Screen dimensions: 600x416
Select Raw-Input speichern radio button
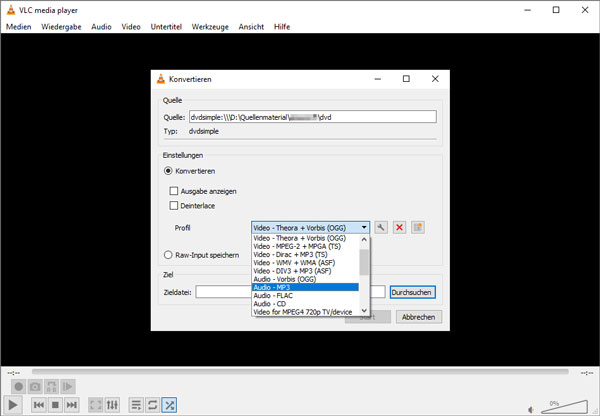168,255
